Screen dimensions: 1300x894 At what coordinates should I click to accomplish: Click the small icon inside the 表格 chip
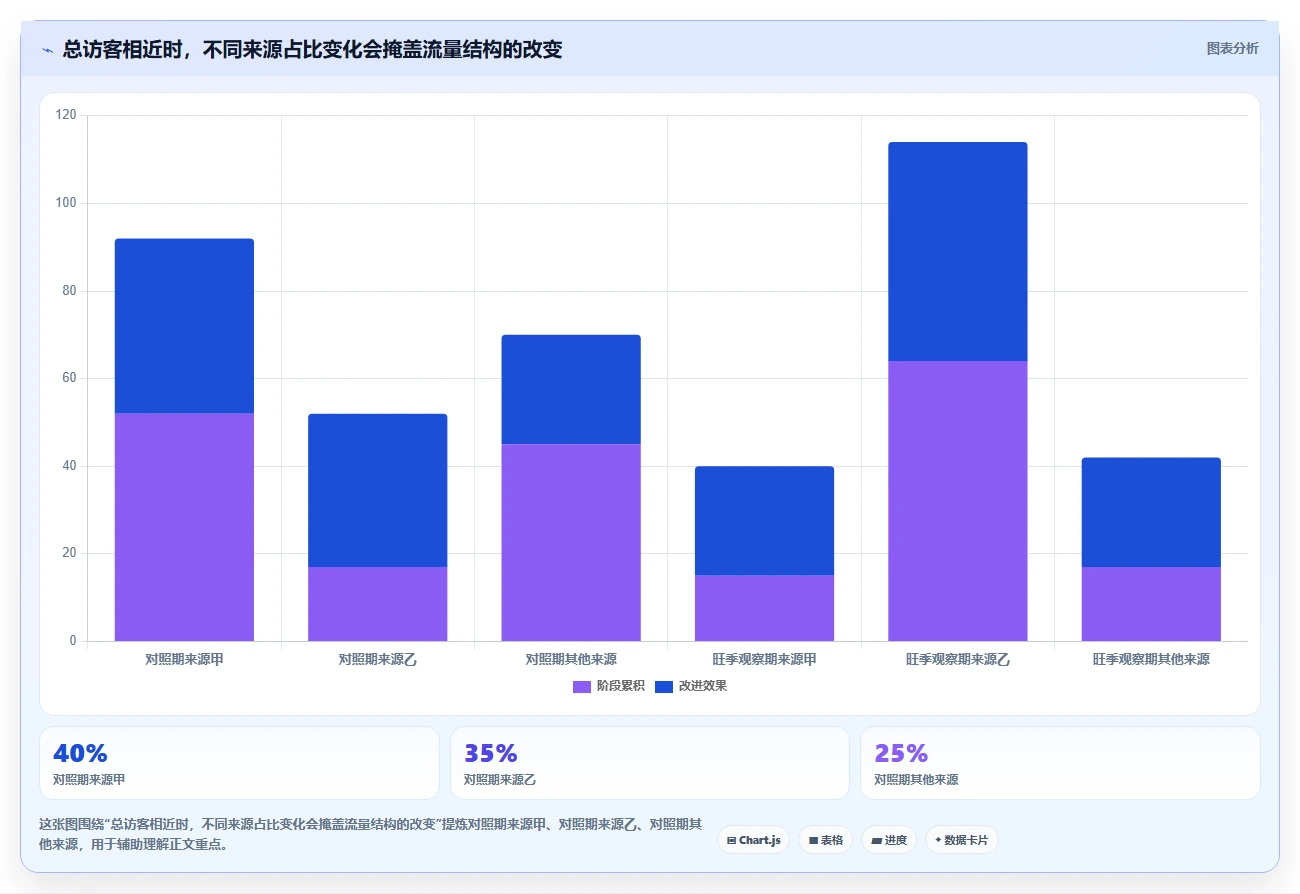click(x=813, y=840)
